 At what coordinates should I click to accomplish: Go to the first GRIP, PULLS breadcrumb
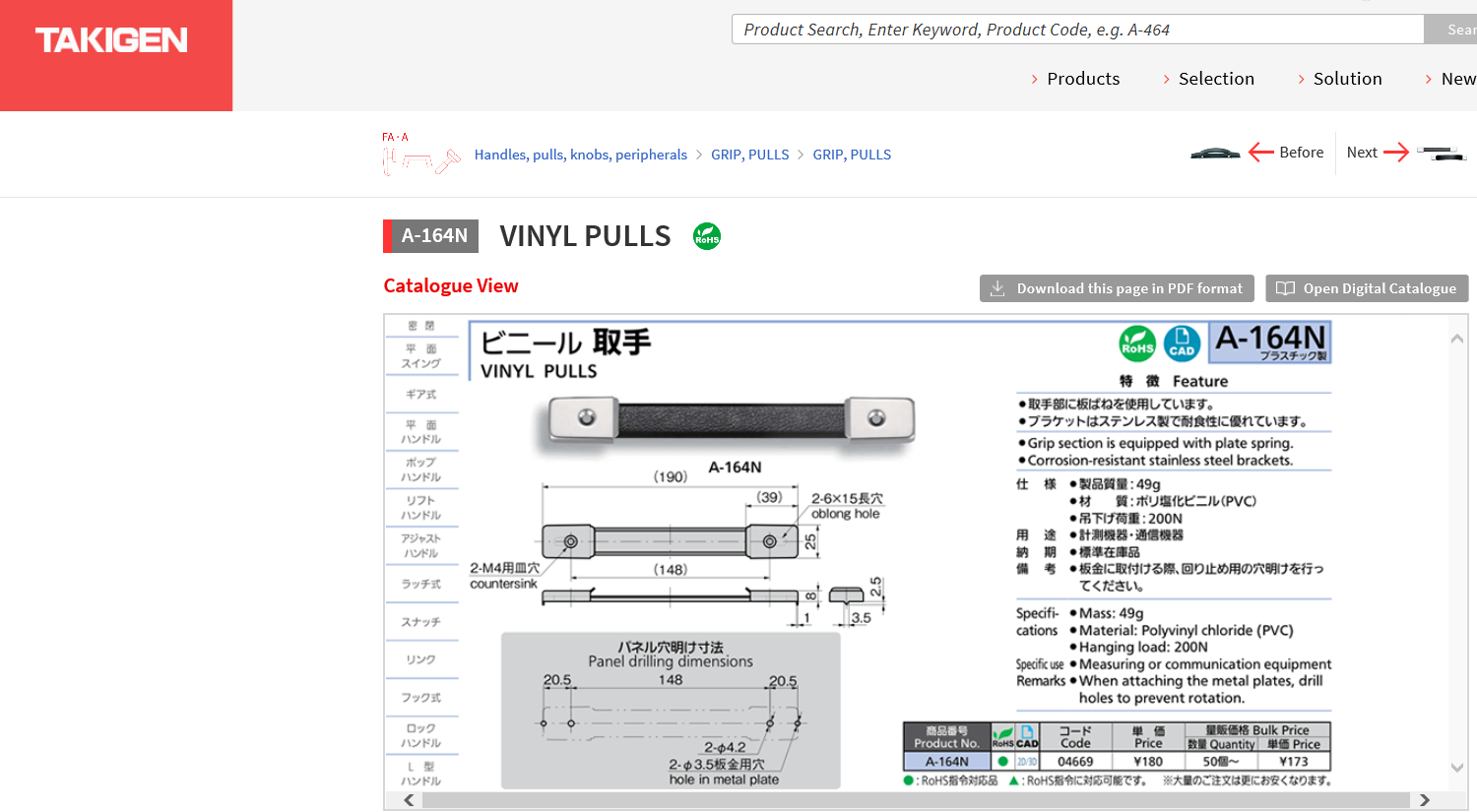point(750,155)
